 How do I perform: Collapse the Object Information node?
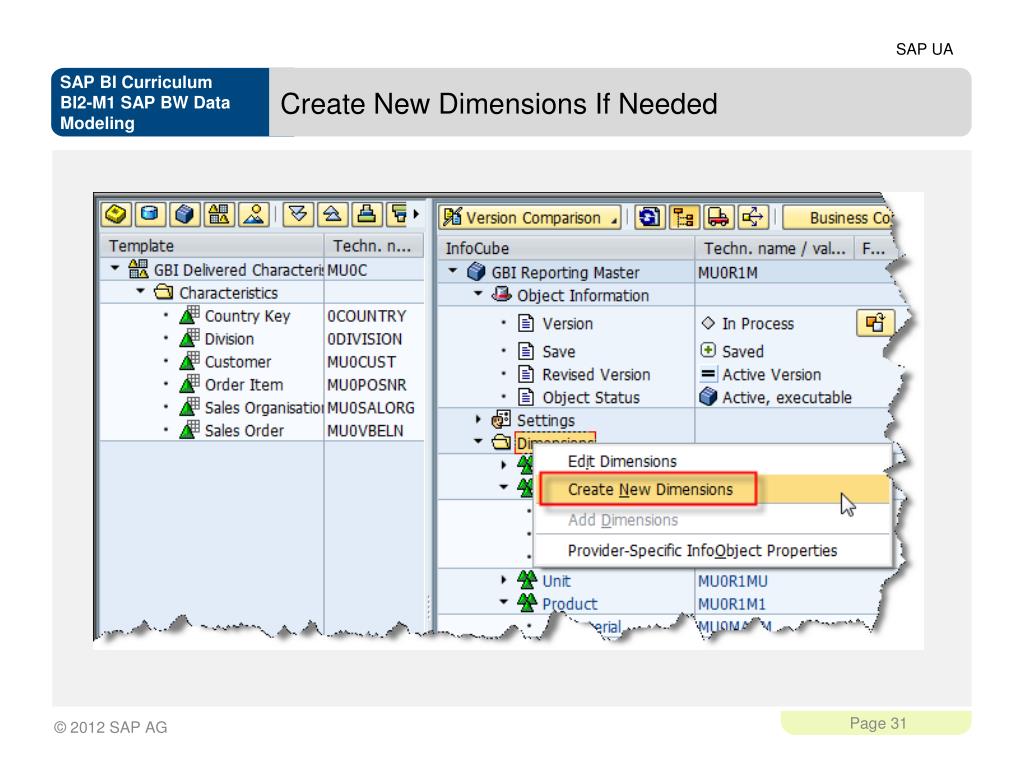point(478,294)
